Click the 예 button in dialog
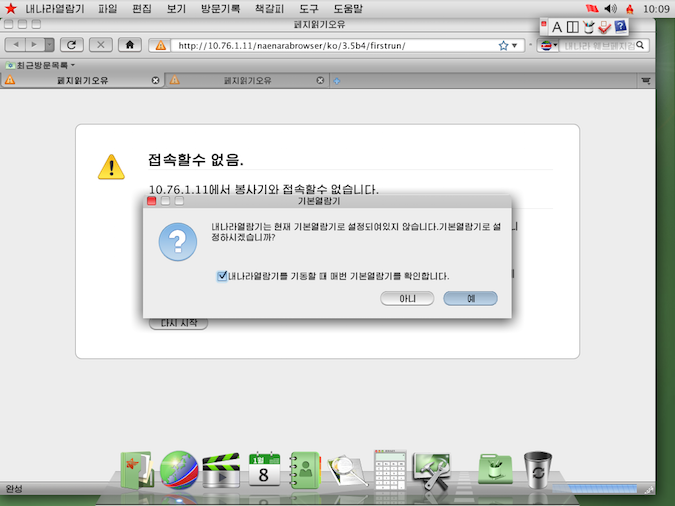Screen dimensions: 675x506 click(470, 298)
